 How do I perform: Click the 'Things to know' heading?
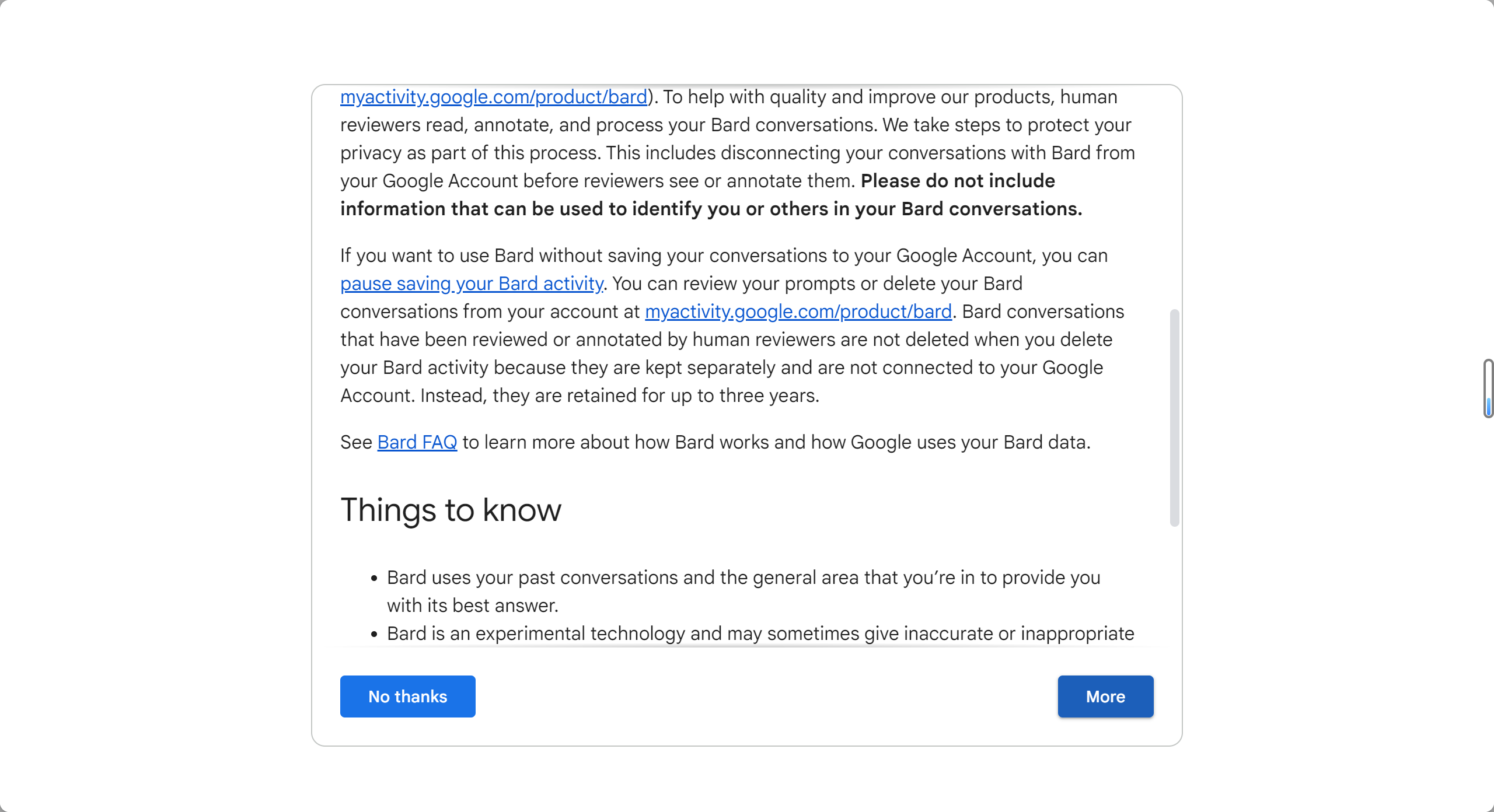click(451, 510)
